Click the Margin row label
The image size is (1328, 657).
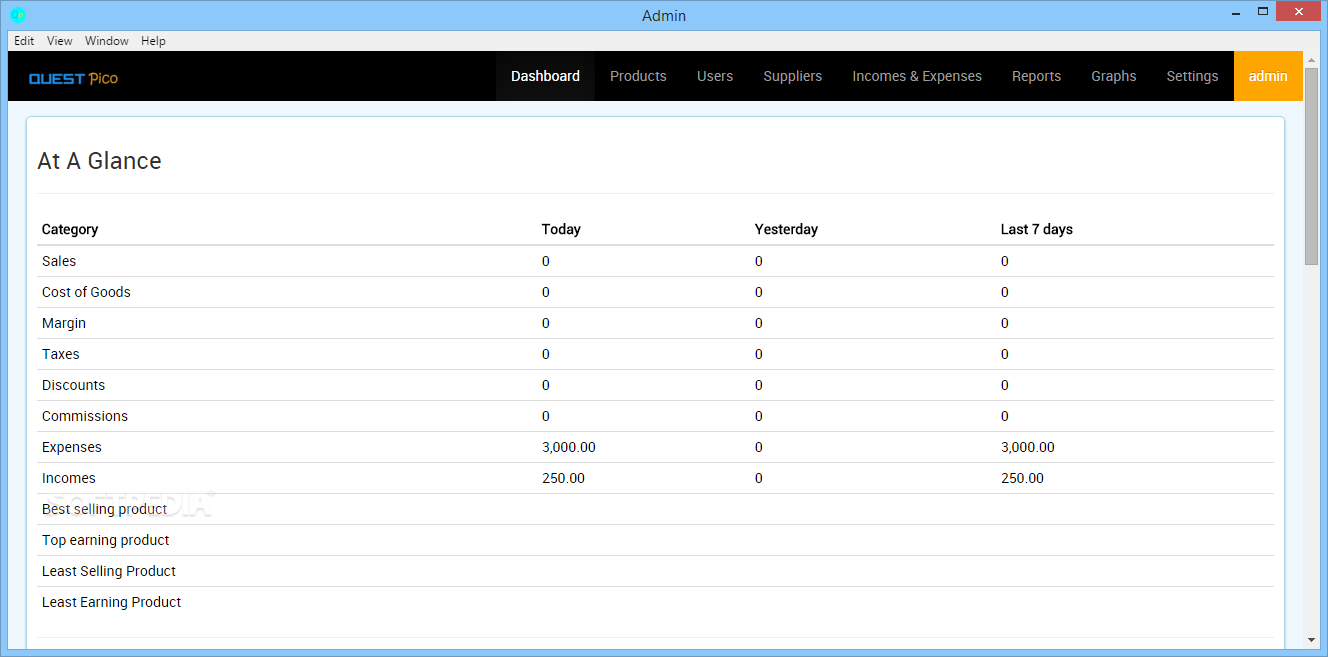[x=64, y=323]
